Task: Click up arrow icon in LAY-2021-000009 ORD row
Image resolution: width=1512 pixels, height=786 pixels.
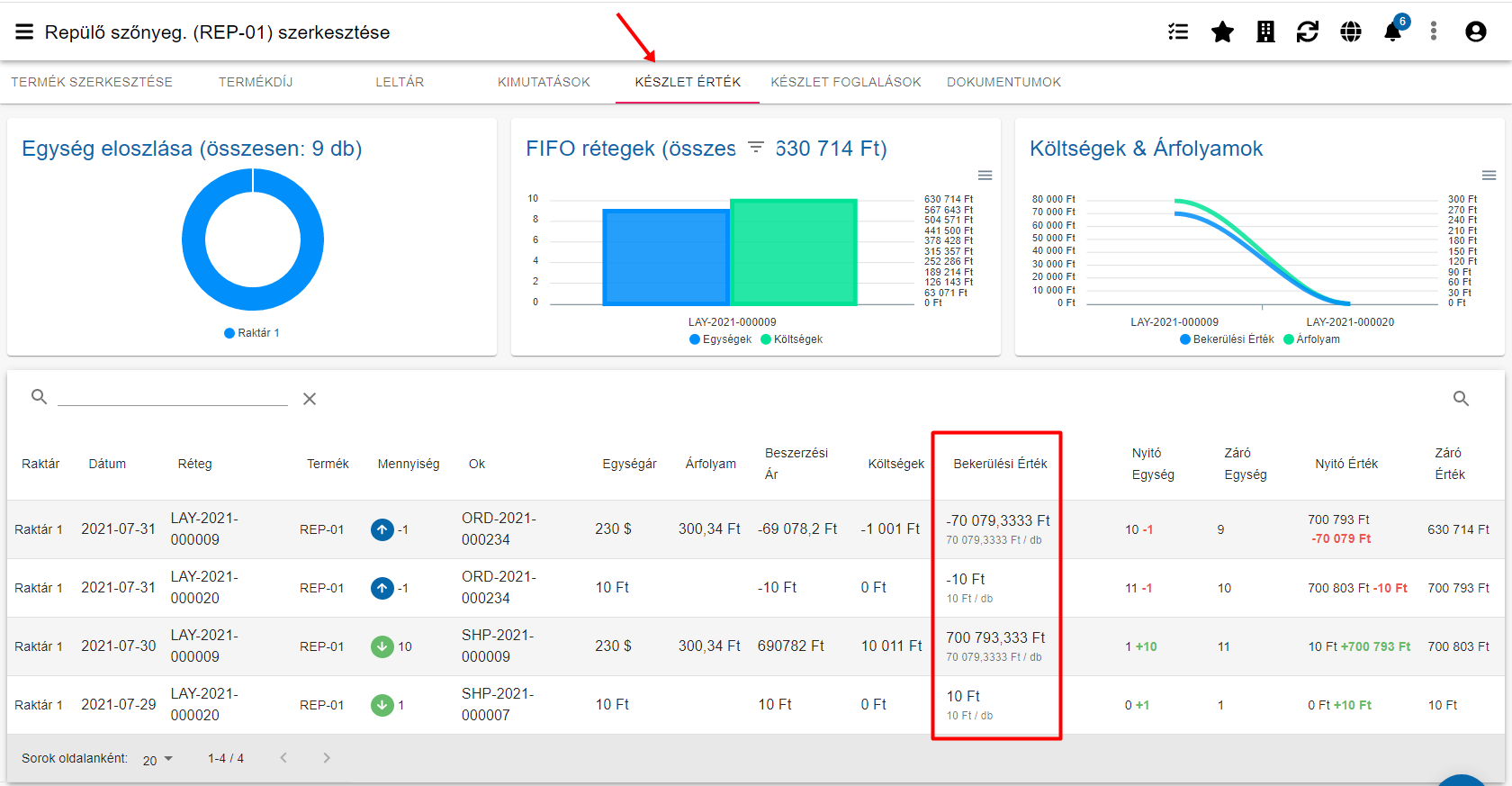Action: (x=382, y=529)
